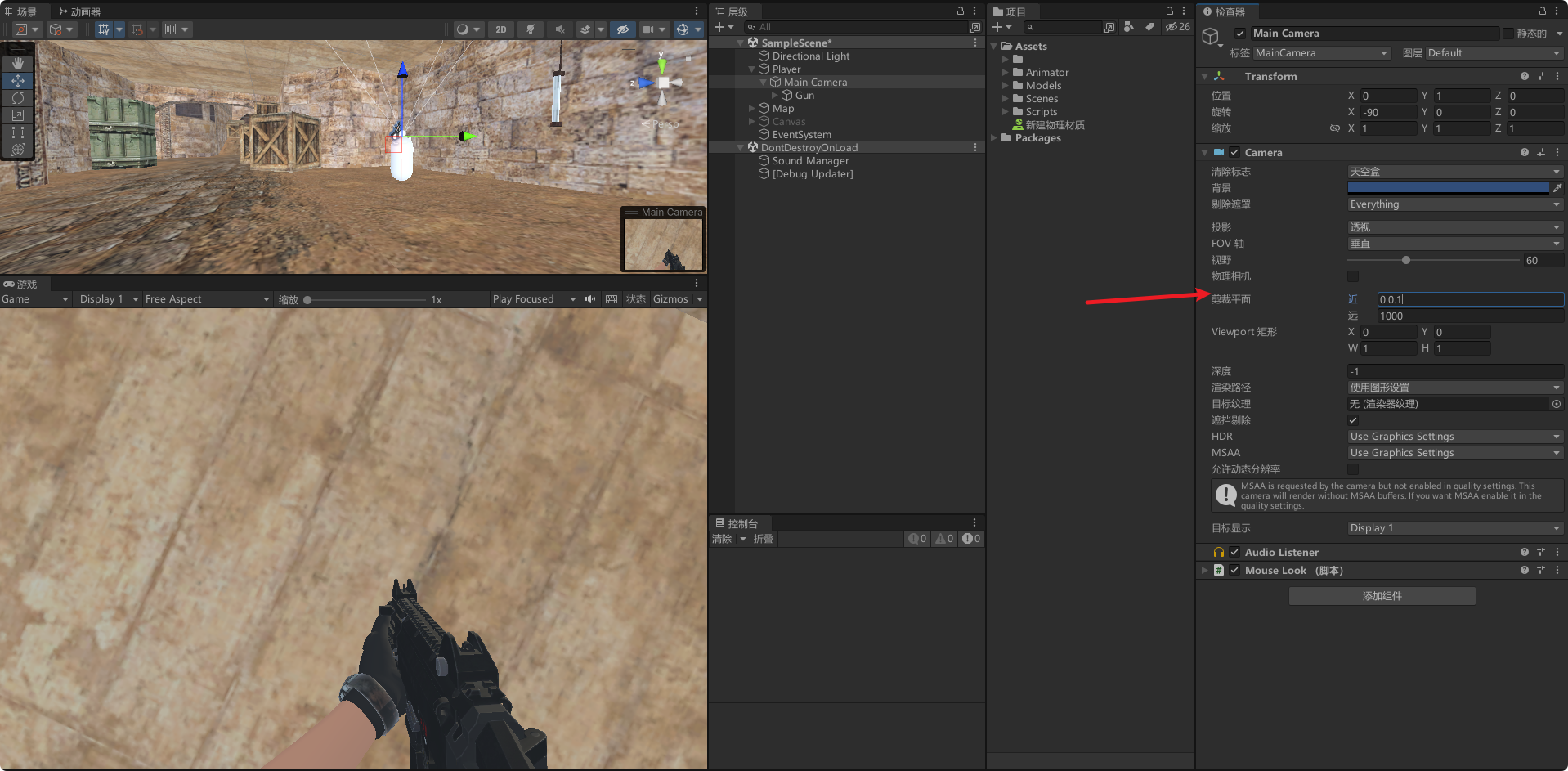Viewport: 1568px width, 771px height.
Task: Toggle scene effects (skybox, fog) icon
Action: click(x=585, y=29)
